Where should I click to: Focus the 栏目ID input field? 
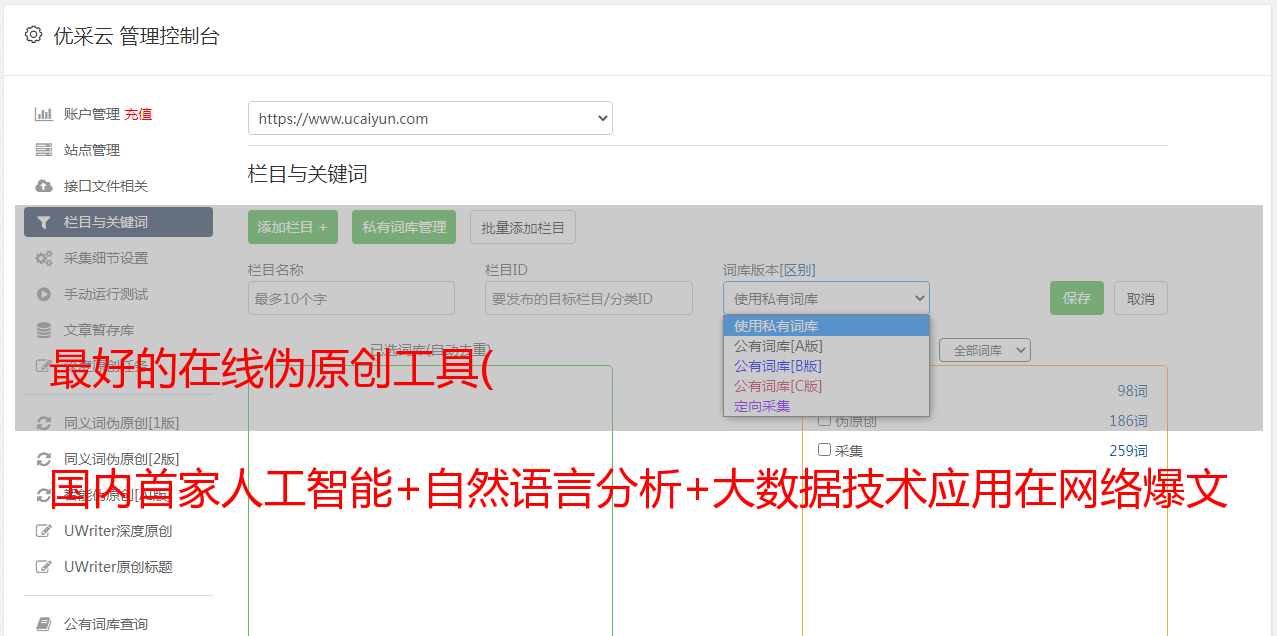[589, 298]
